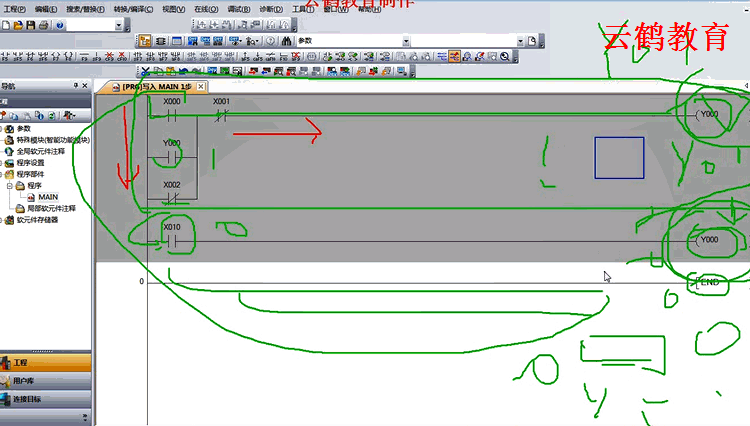Click the document icon right of search combo
The image size is (750, 426).
pyautogui.click(x=532, y=41)
